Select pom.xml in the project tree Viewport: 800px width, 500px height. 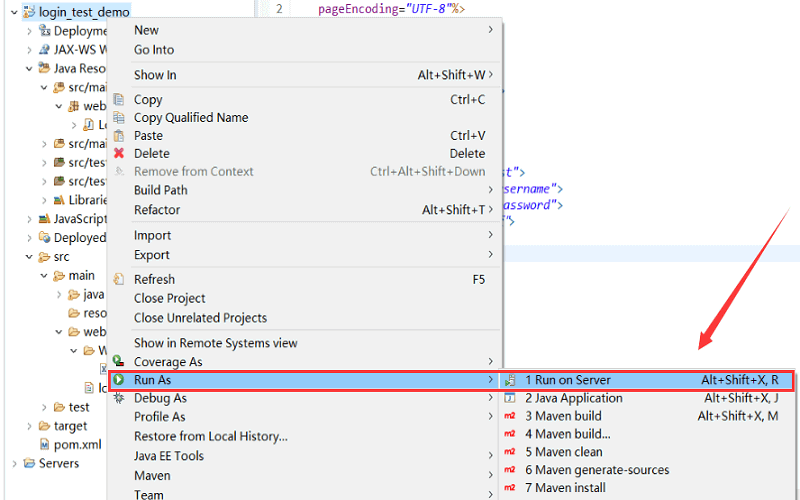(x=78, y=444)
